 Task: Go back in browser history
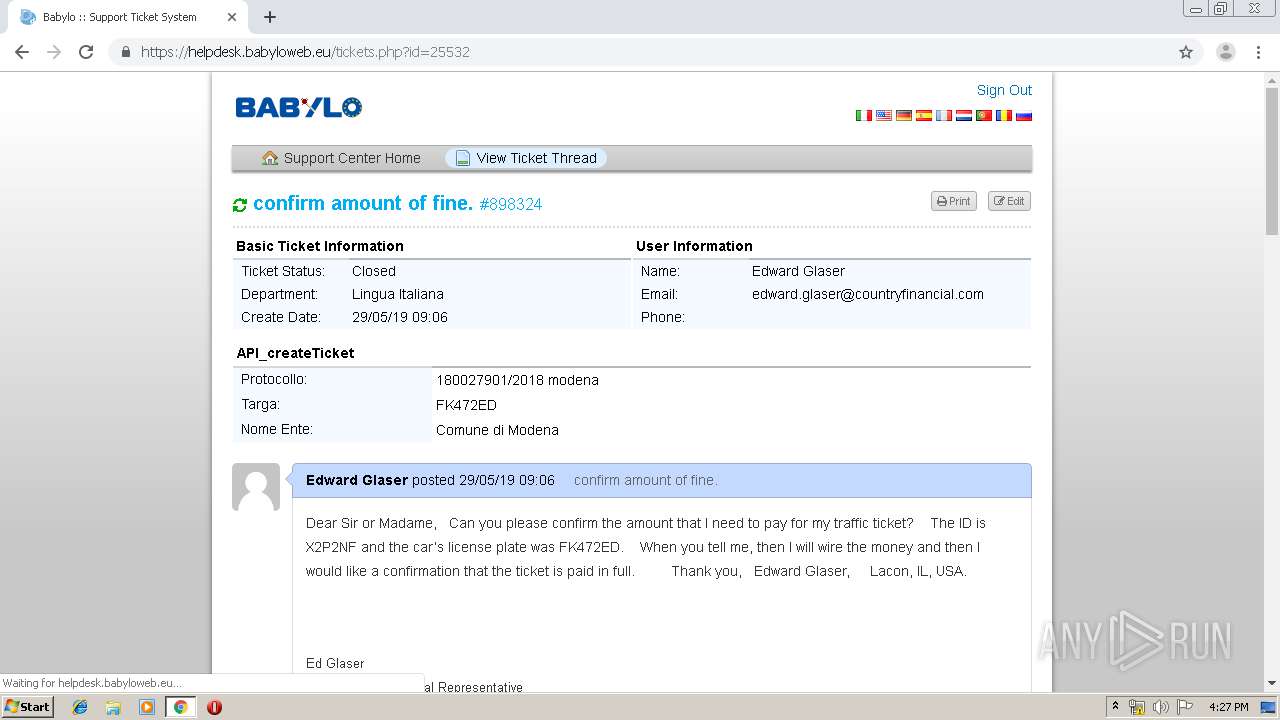click(x=22, y=52)
